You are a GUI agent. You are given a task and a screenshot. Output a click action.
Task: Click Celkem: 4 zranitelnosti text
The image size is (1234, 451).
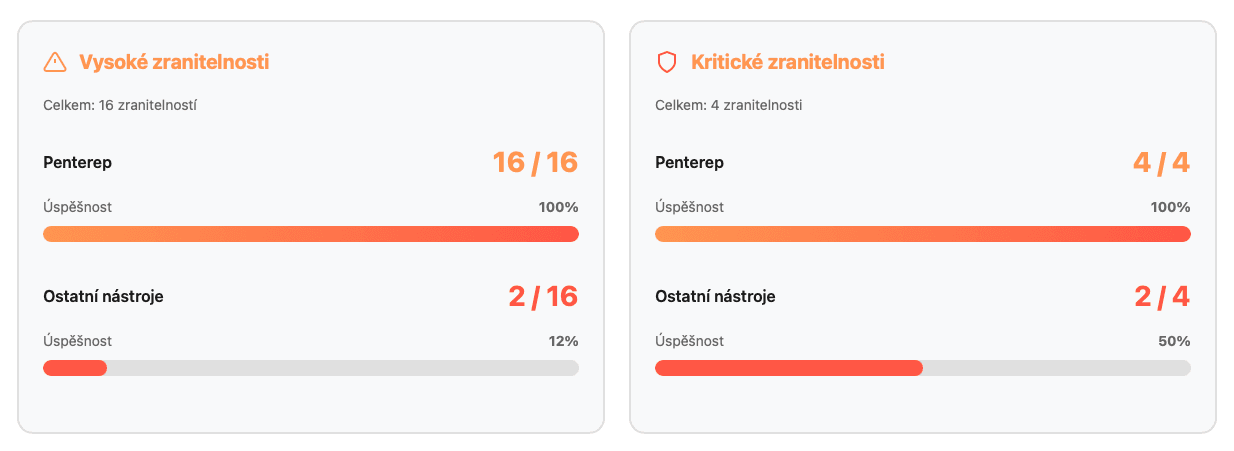coord(728,105)
